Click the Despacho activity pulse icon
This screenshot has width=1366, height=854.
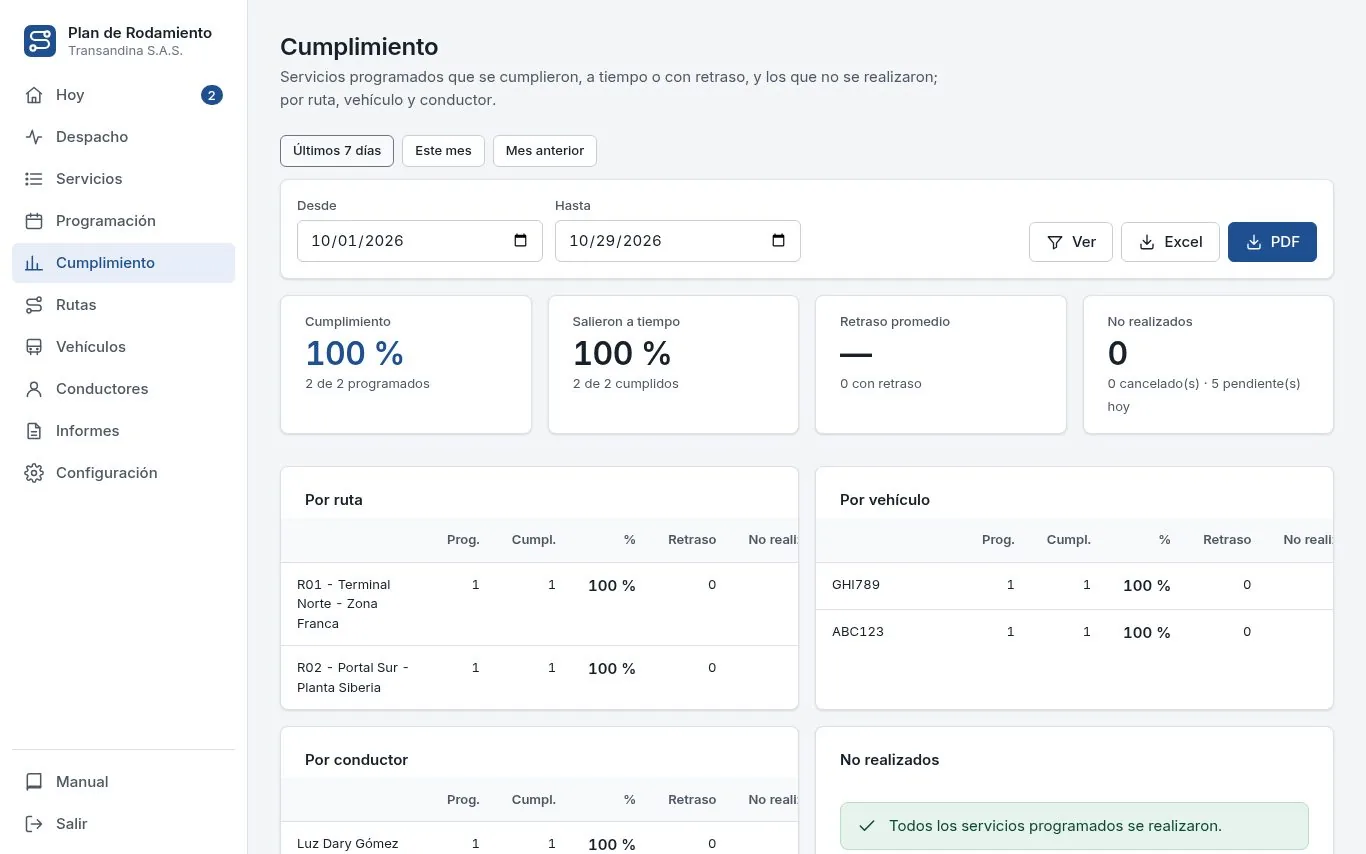(34, 137)
